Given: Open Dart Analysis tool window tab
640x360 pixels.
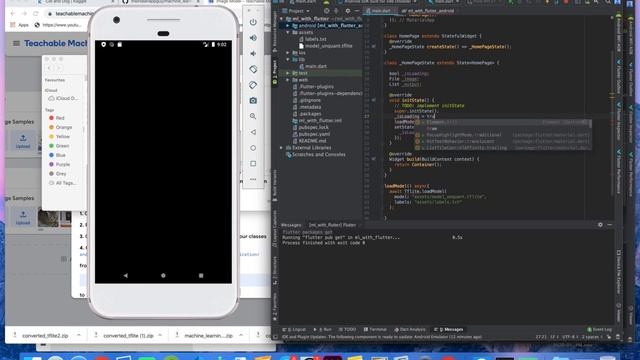Looking at the screenshot, I should tap(410, 329).
